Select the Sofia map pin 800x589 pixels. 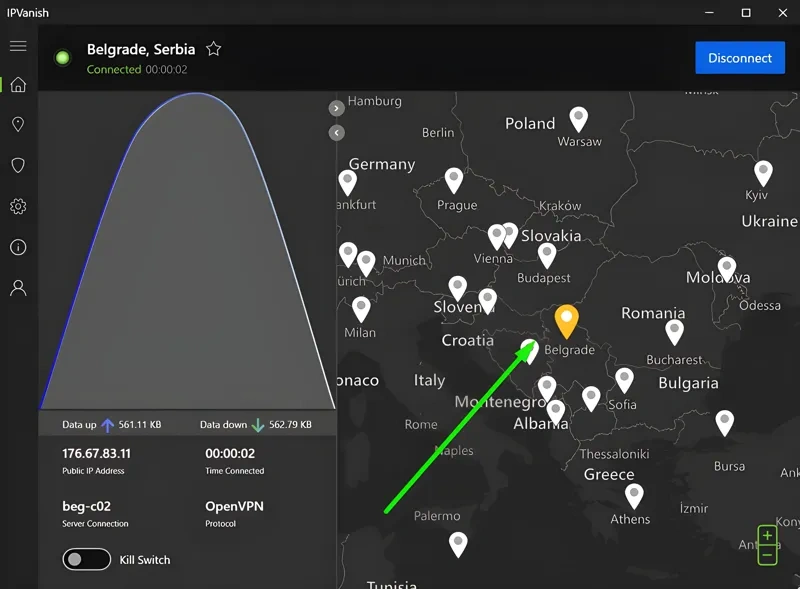coord(624,380)
